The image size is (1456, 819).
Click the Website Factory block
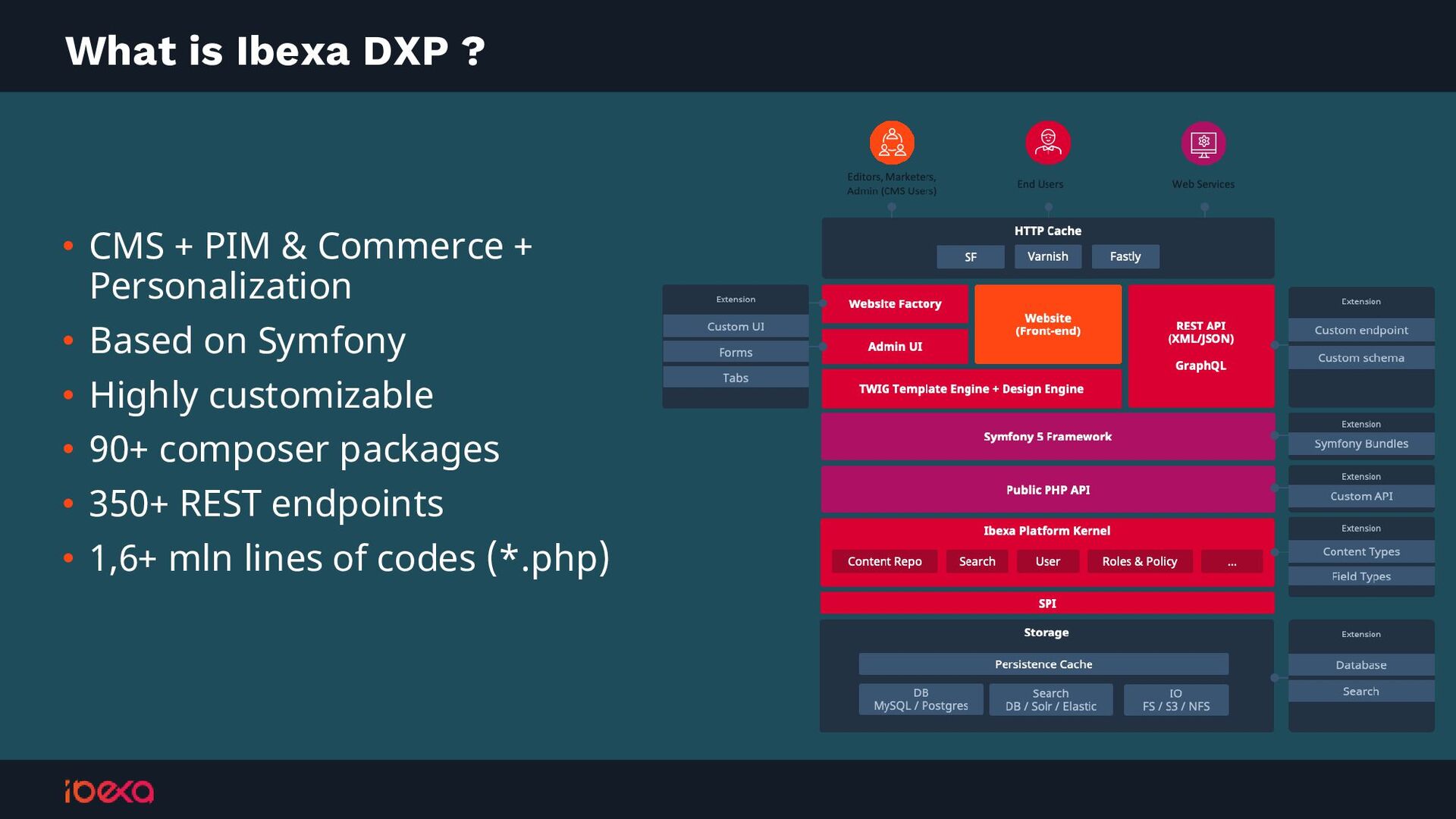tap(895, 303)
